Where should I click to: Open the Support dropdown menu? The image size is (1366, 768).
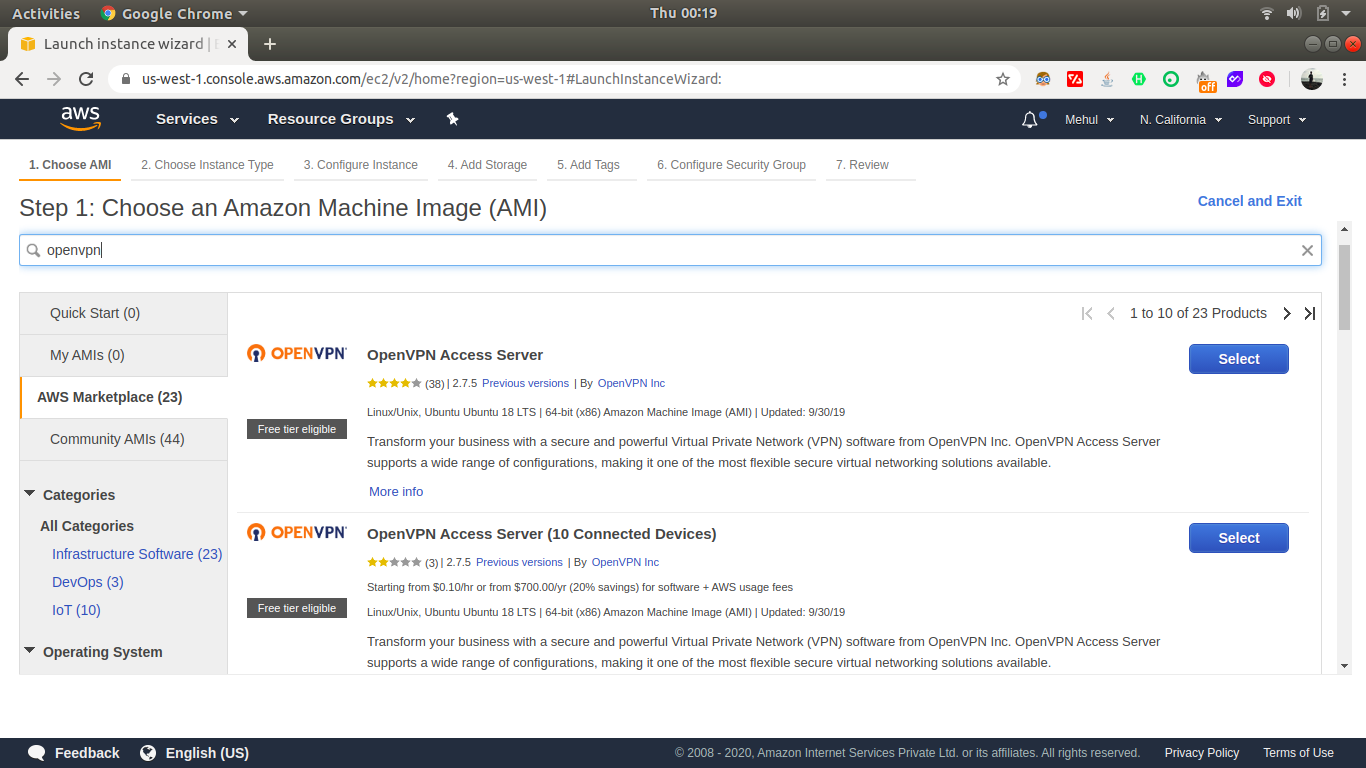pyautogui.click(x=1277, y=120)
